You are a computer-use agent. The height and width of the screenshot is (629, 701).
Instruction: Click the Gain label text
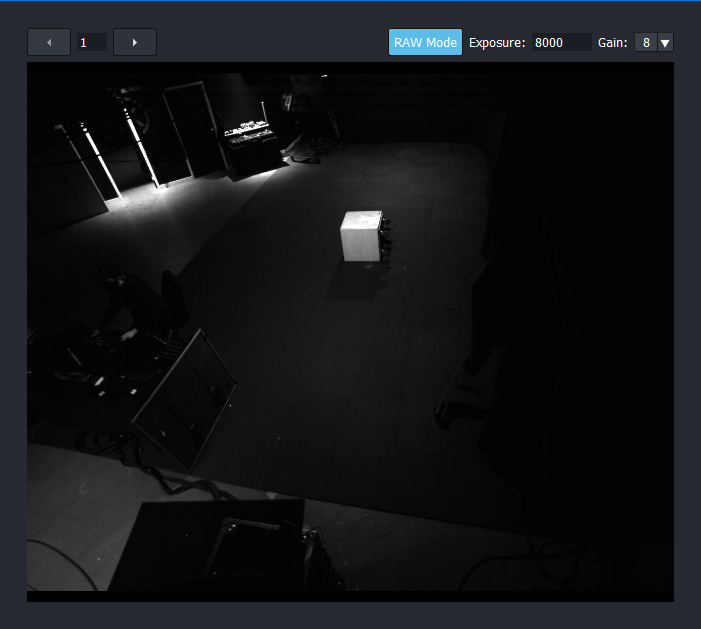(612, 43)
